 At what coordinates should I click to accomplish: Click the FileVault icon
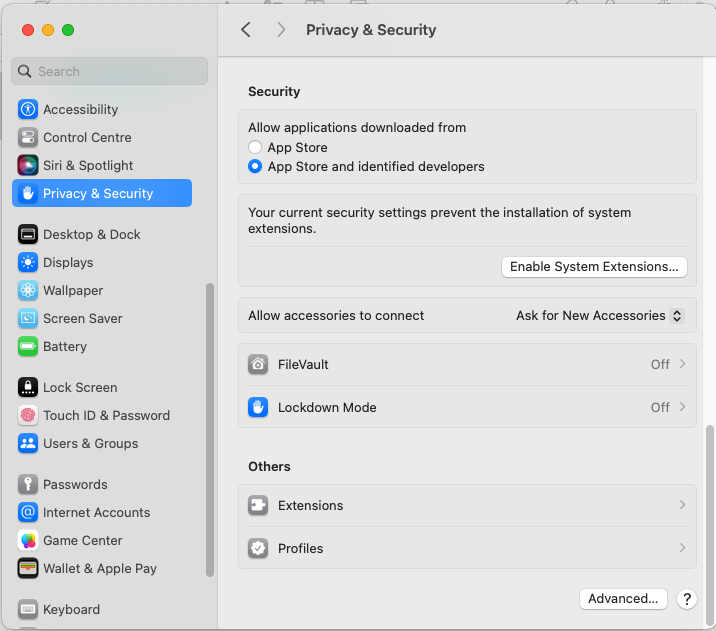click(258, 365)
